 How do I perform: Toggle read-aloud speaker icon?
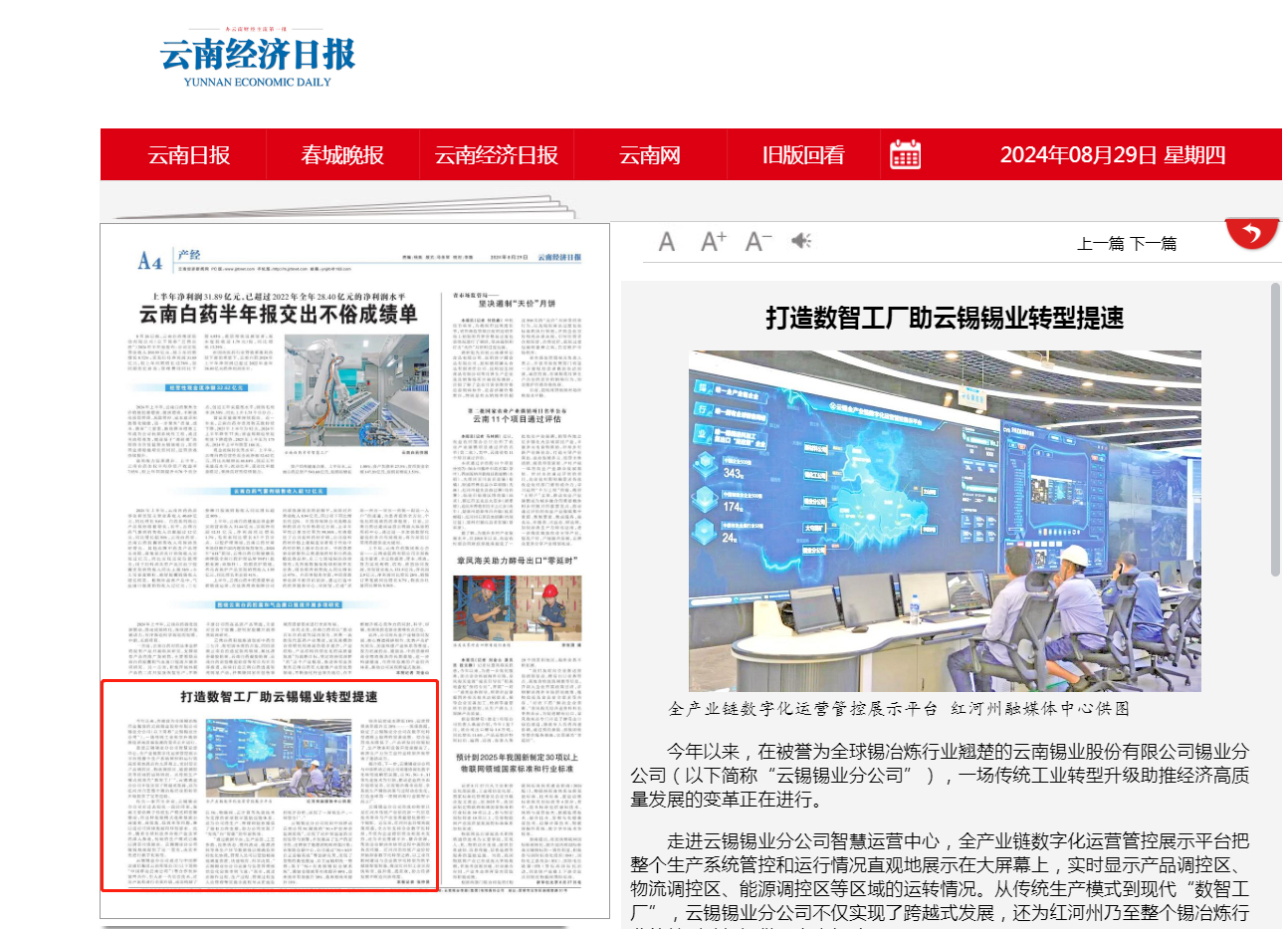click(x=801, y=241)
